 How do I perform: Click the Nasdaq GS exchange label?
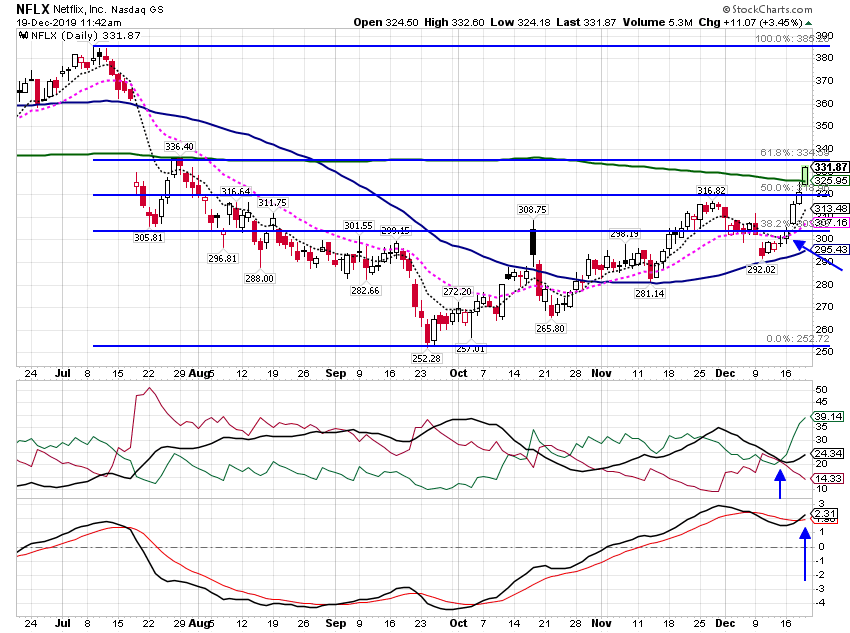coord(137,10)
